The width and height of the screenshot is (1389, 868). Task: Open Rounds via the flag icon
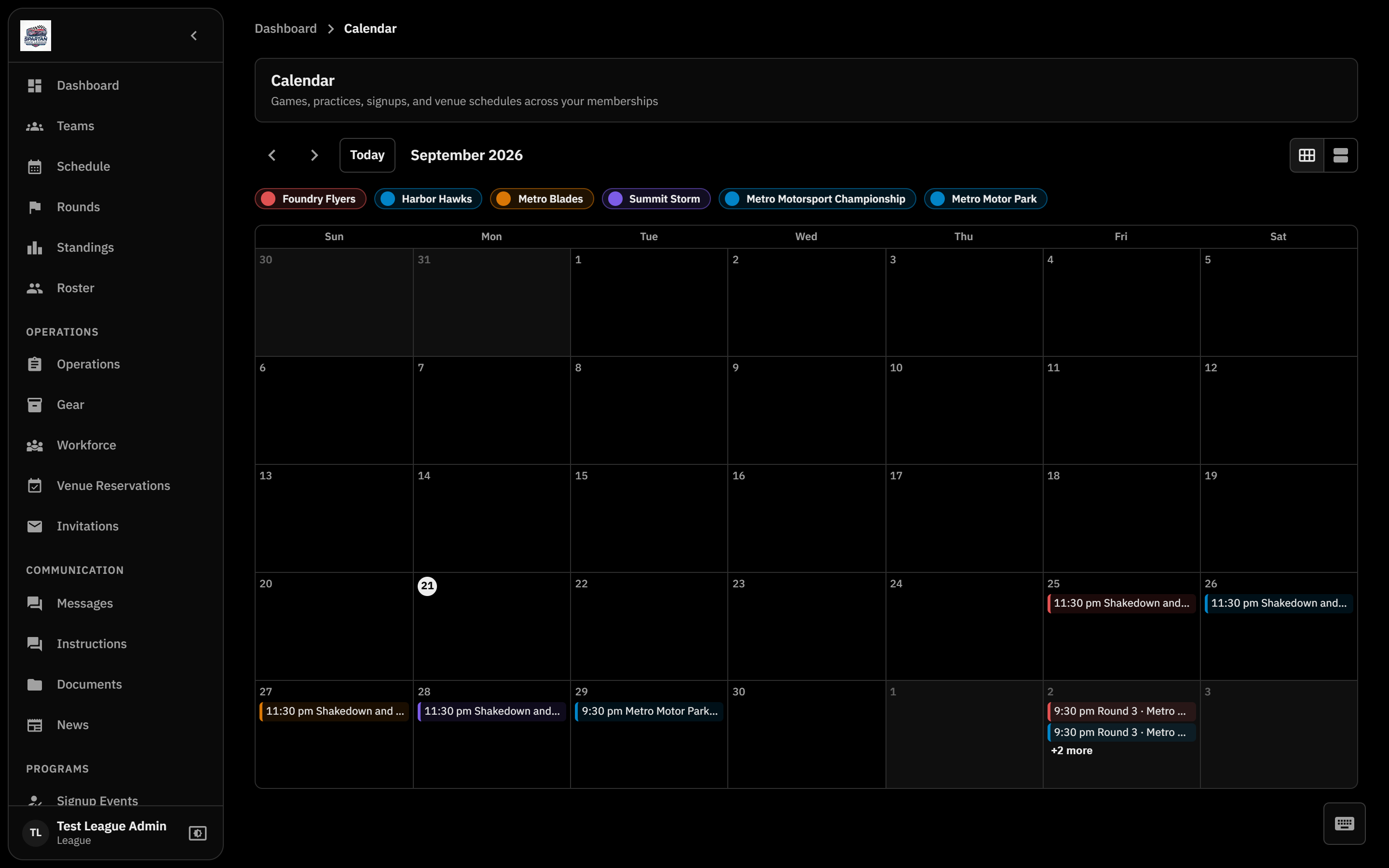[x=35, y=207]
